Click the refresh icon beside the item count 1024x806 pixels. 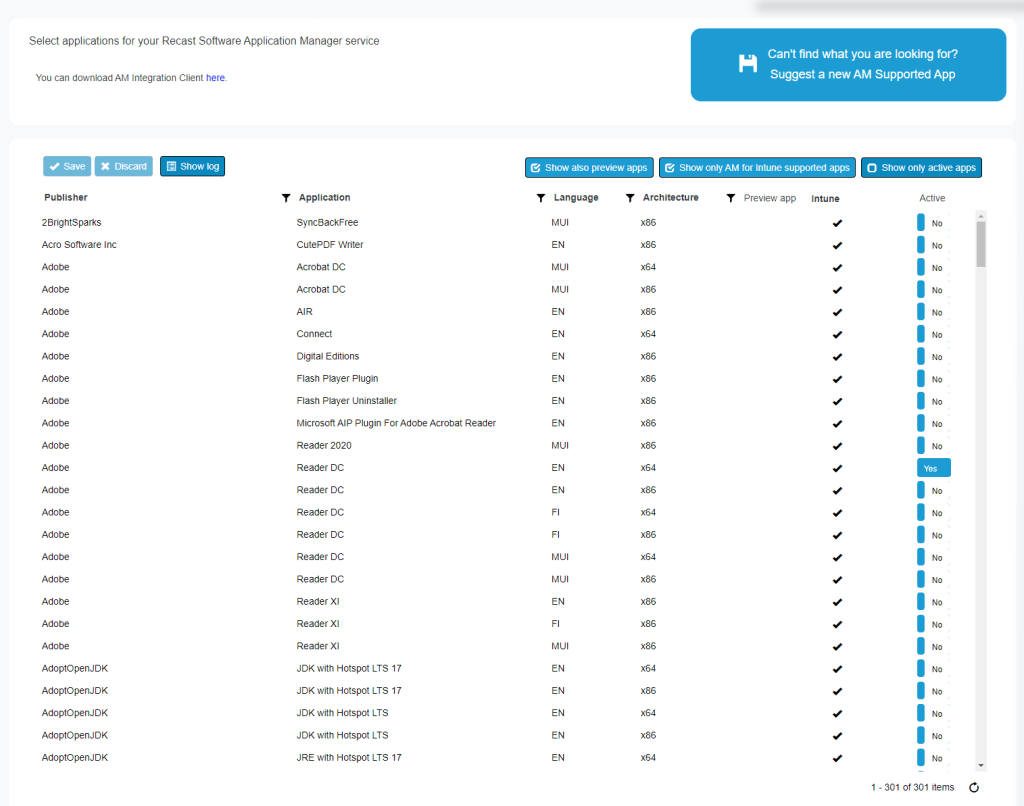coord(974,788)
